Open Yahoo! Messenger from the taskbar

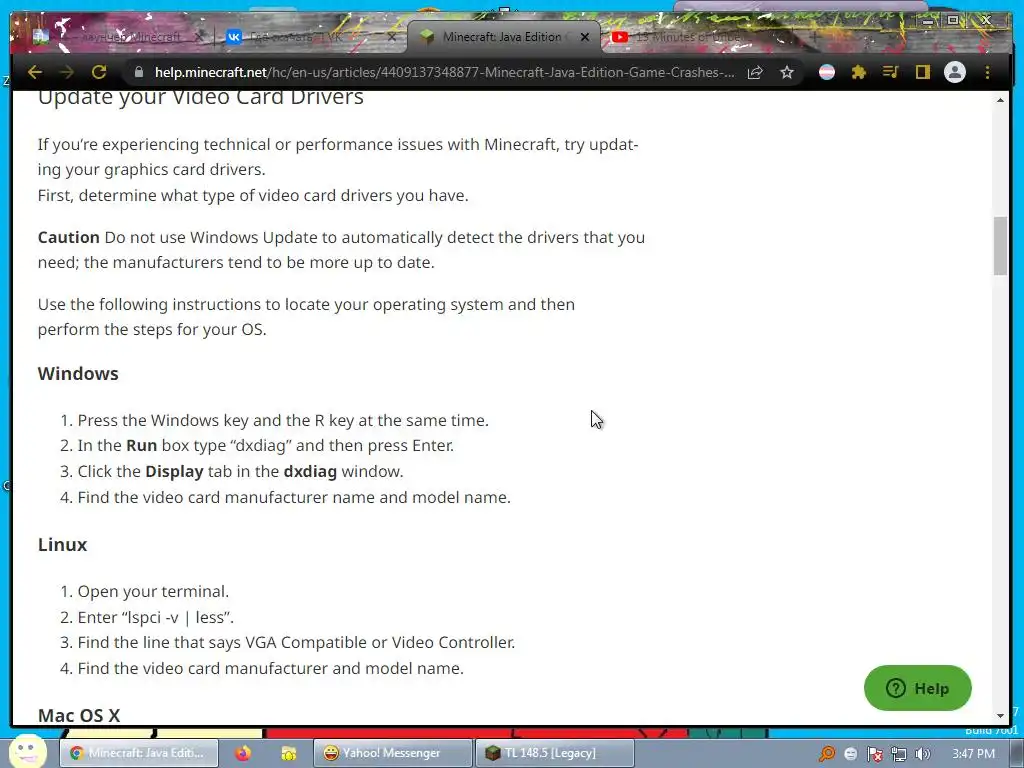392,753
